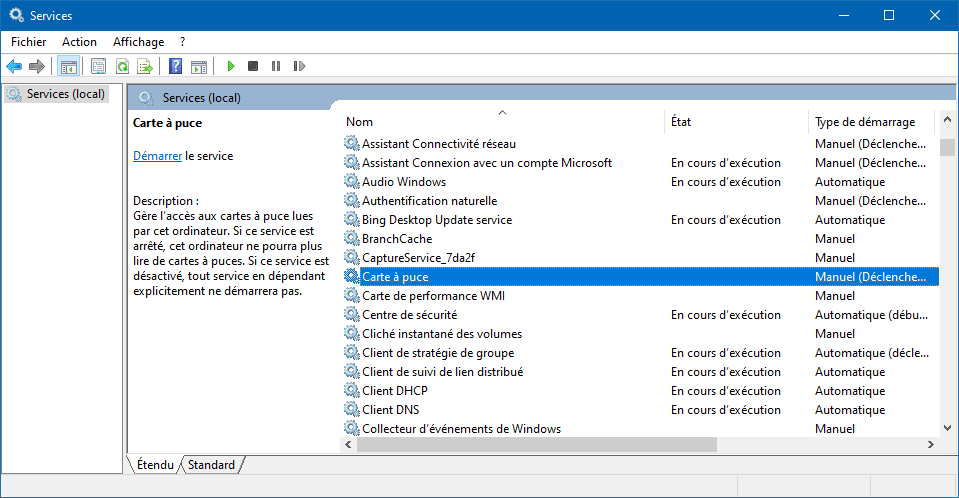Click gear icon of Centre de sécurité
Viewport: 959px width, 498px height.
coord(351,314)
